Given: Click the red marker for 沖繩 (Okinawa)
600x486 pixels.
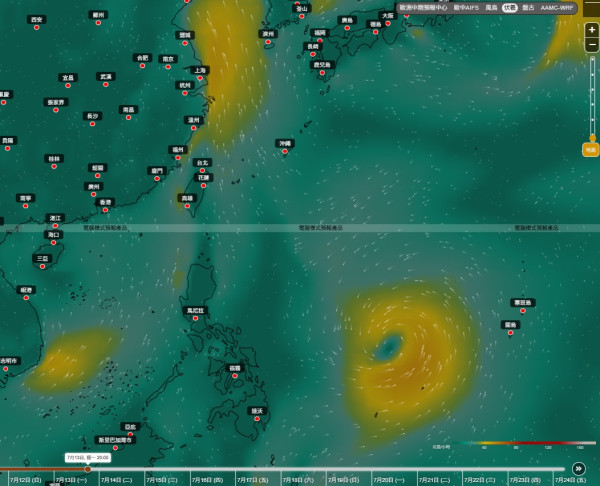Looking at the screenshot, I should point(285,151).
